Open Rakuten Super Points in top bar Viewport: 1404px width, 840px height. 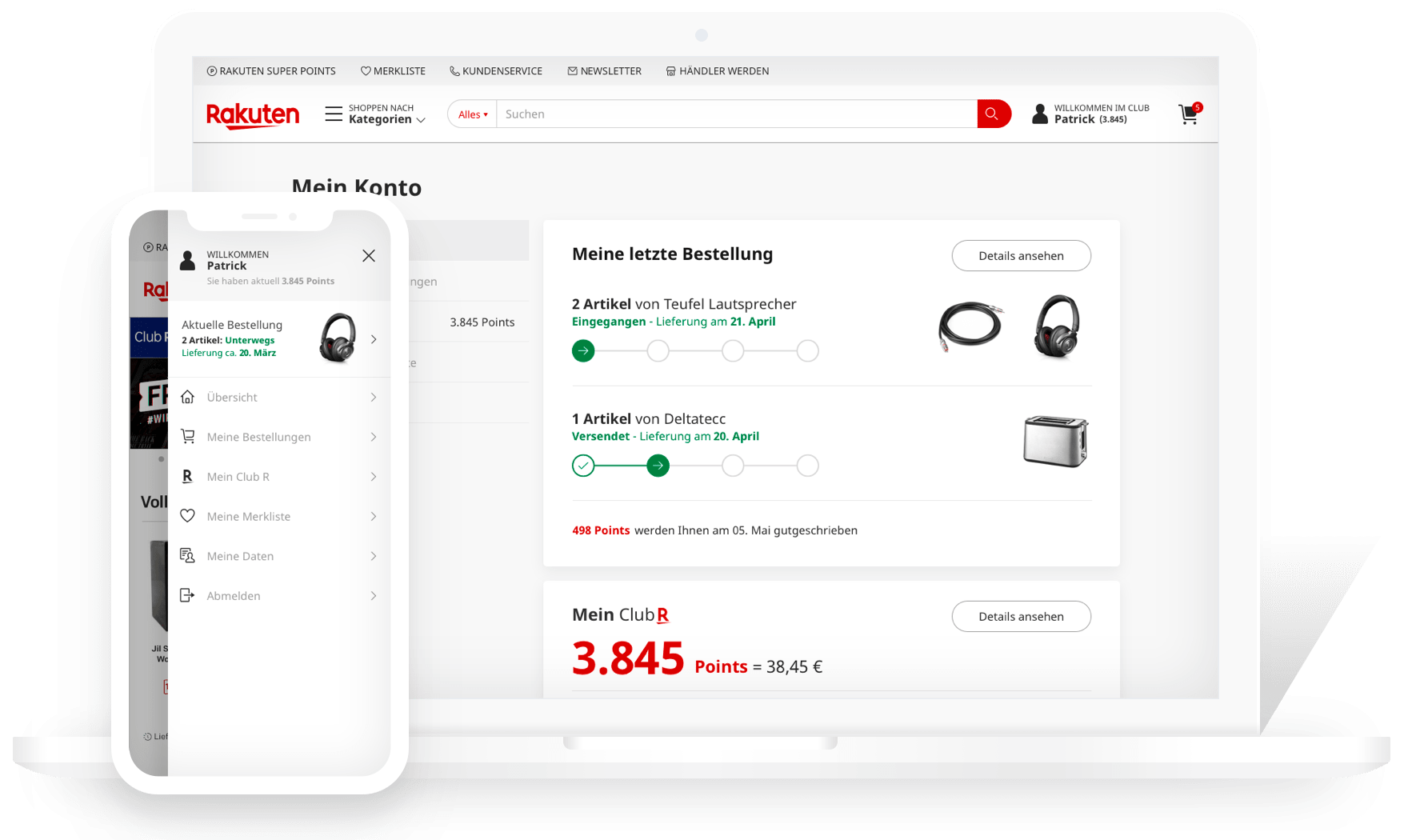click(x=271, y=71)
